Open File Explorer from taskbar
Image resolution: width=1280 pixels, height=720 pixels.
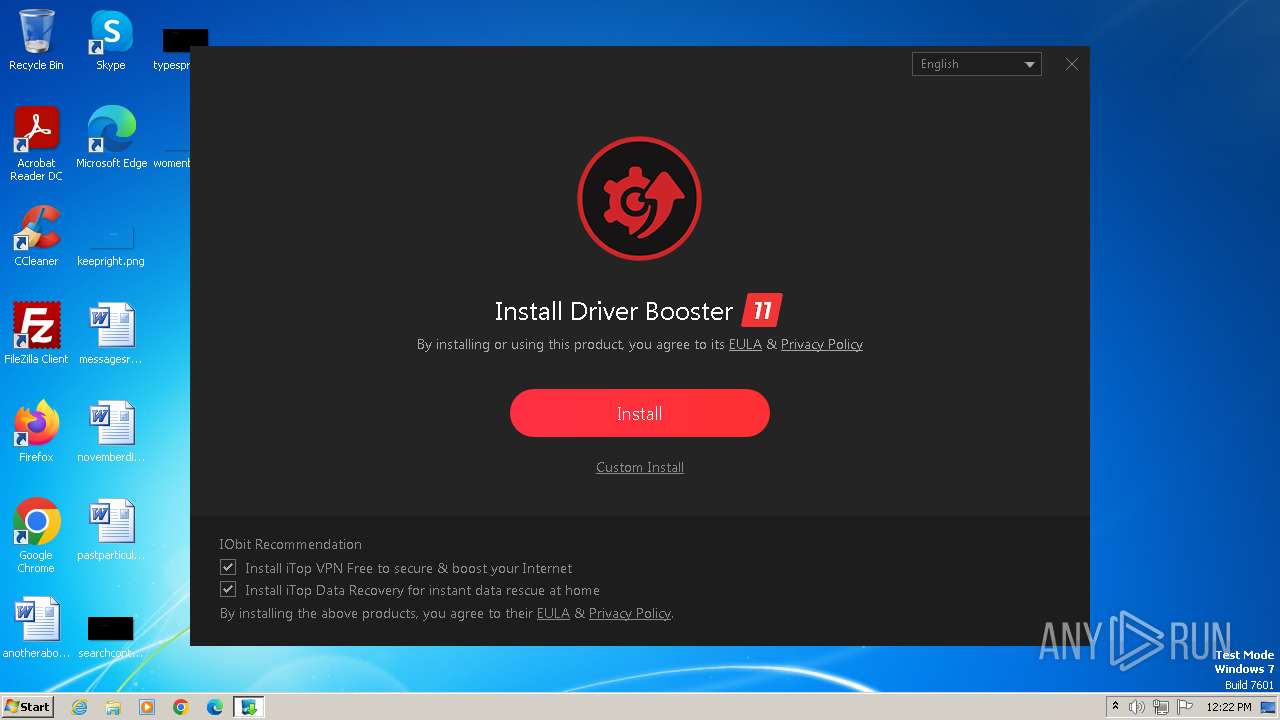(x=113, y=707)
